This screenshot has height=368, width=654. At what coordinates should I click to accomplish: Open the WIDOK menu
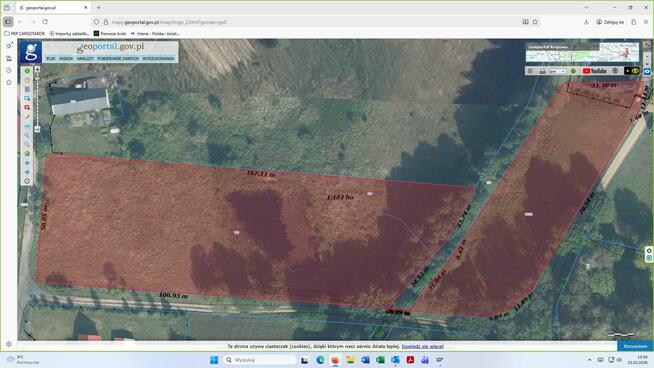(66, 58)
